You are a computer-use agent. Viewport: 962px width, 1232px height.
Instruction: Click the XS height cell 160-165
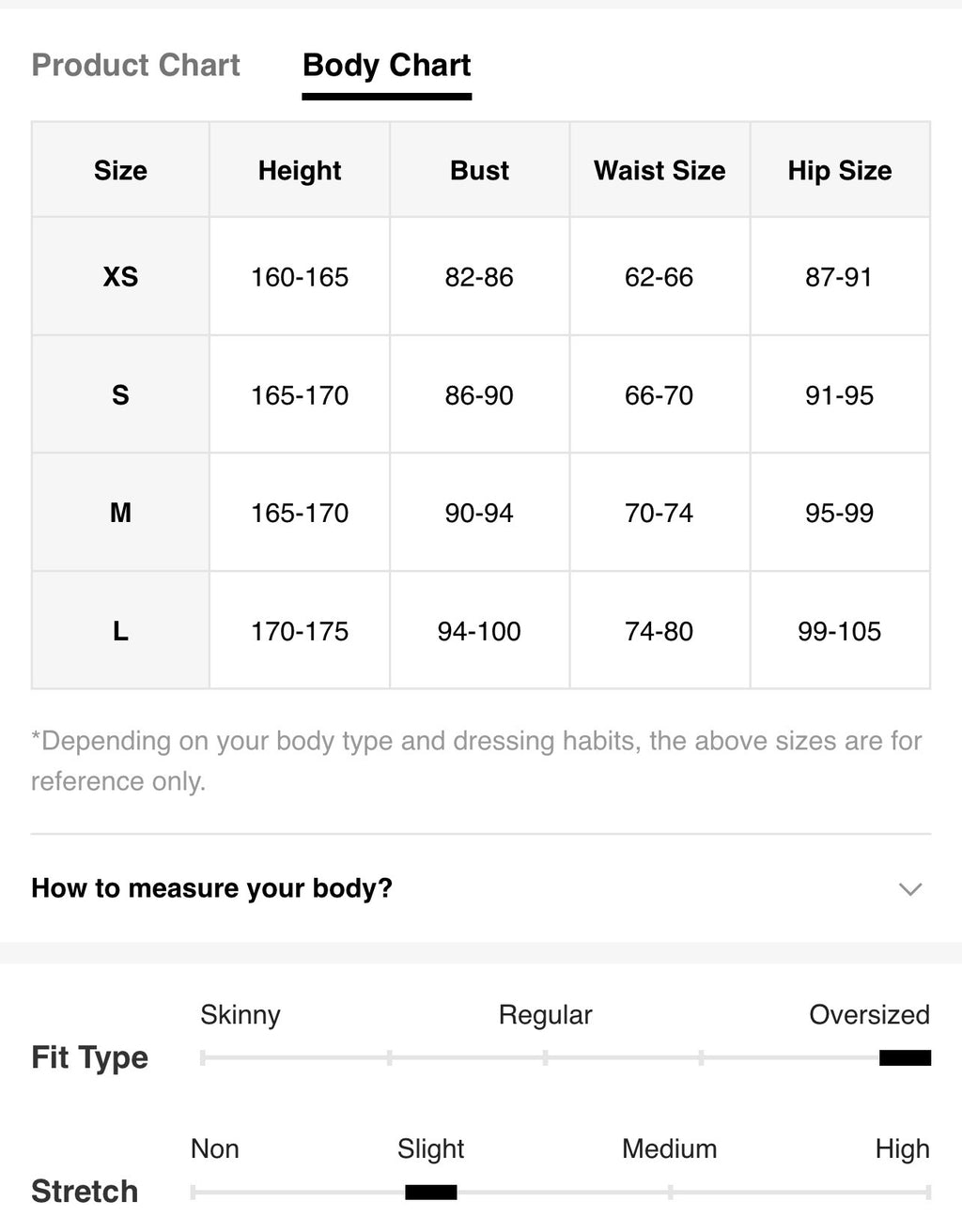pos(300,277)
